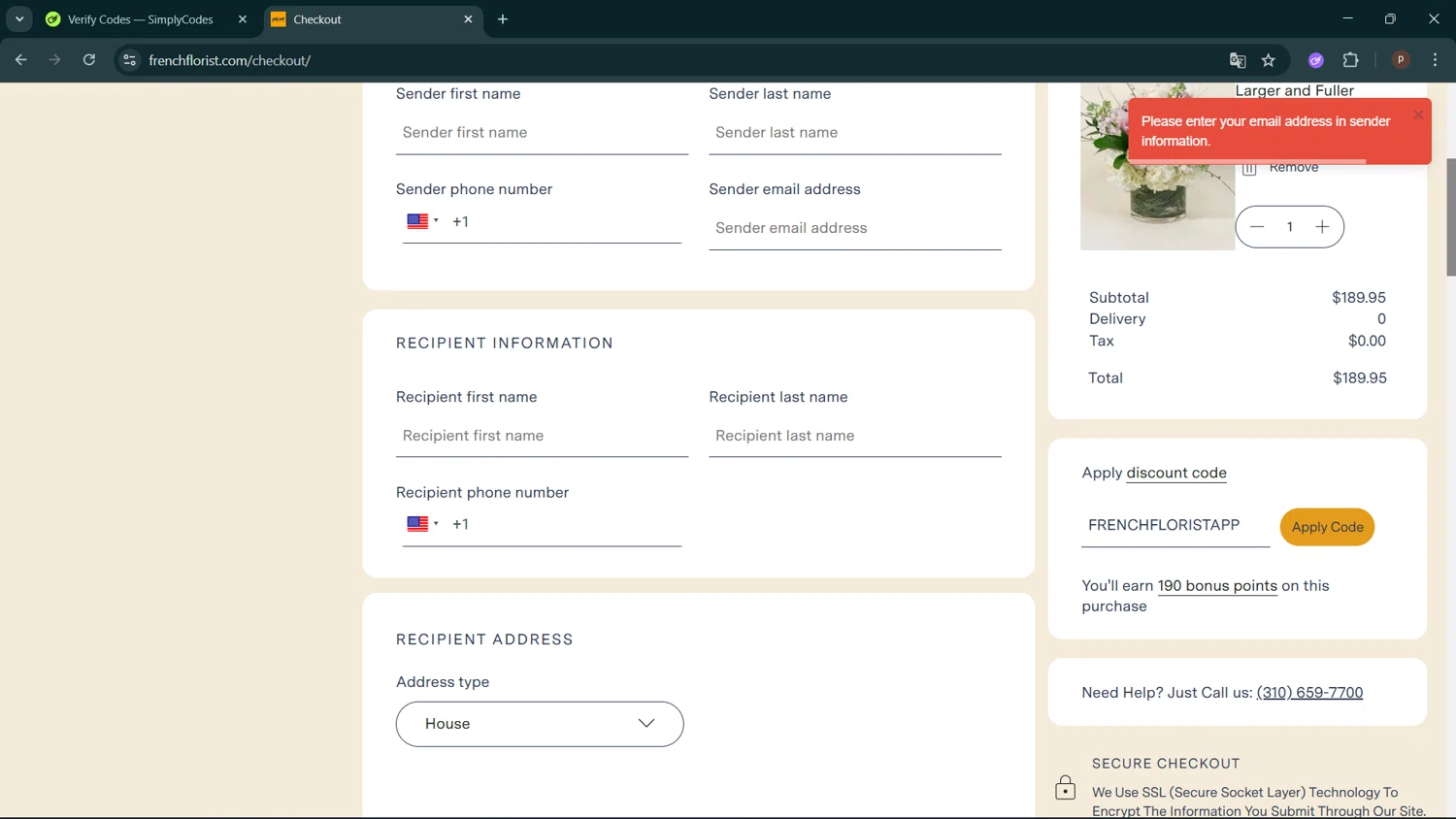Click the quantity value 1

[1289, 227]
